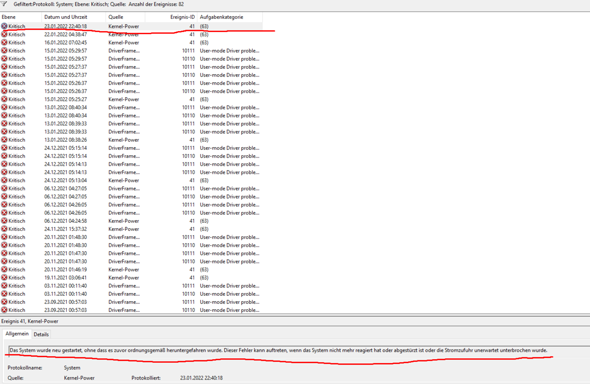Viewport: 590px width, 384px height.
Task: Click critical icon of the 19.11.2021 03:06:41 event
Action: pyautogui.click(x=4, y=278)
